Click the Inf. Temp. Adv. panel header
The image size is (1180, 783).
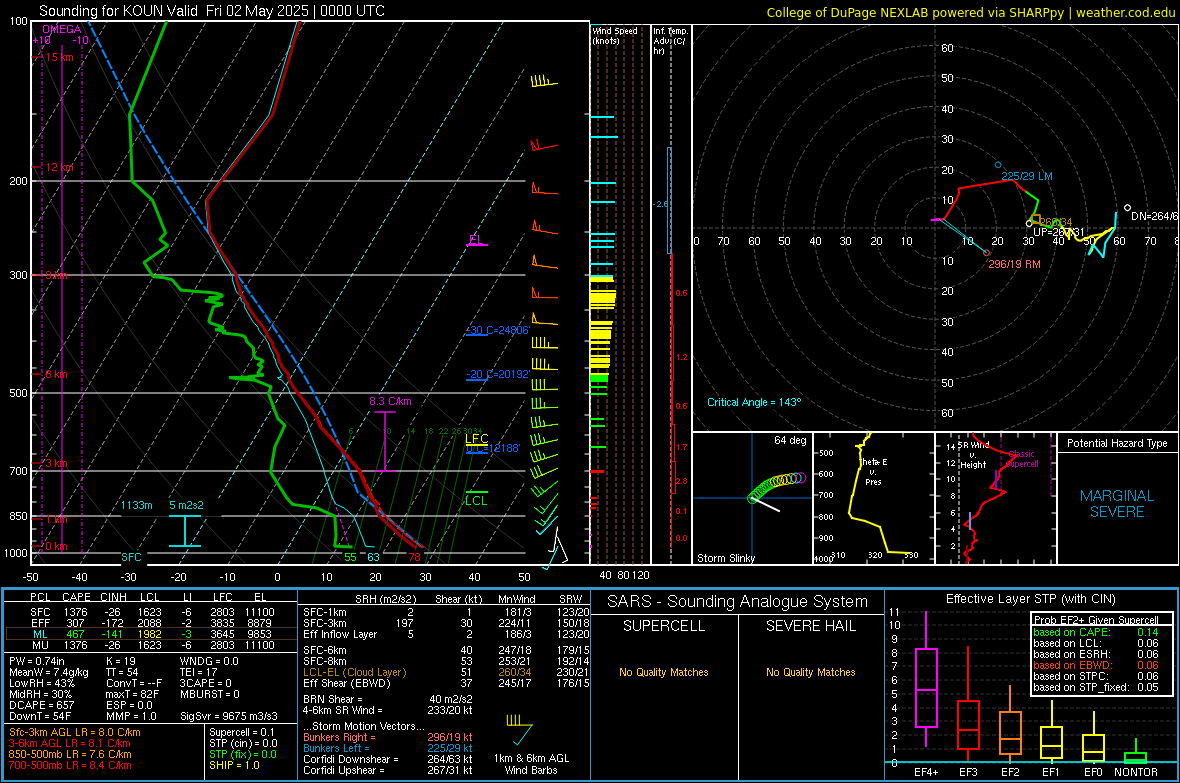[670, 41]
